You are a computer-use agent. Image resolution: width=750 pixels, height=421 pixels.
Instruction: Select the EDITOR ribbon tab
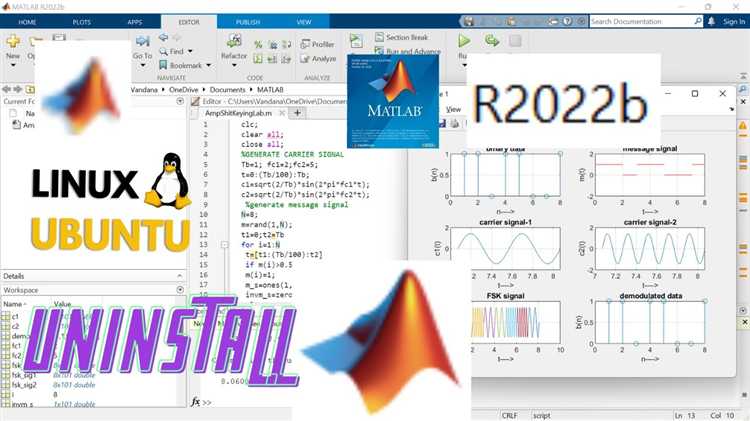[x=189, y=22]
